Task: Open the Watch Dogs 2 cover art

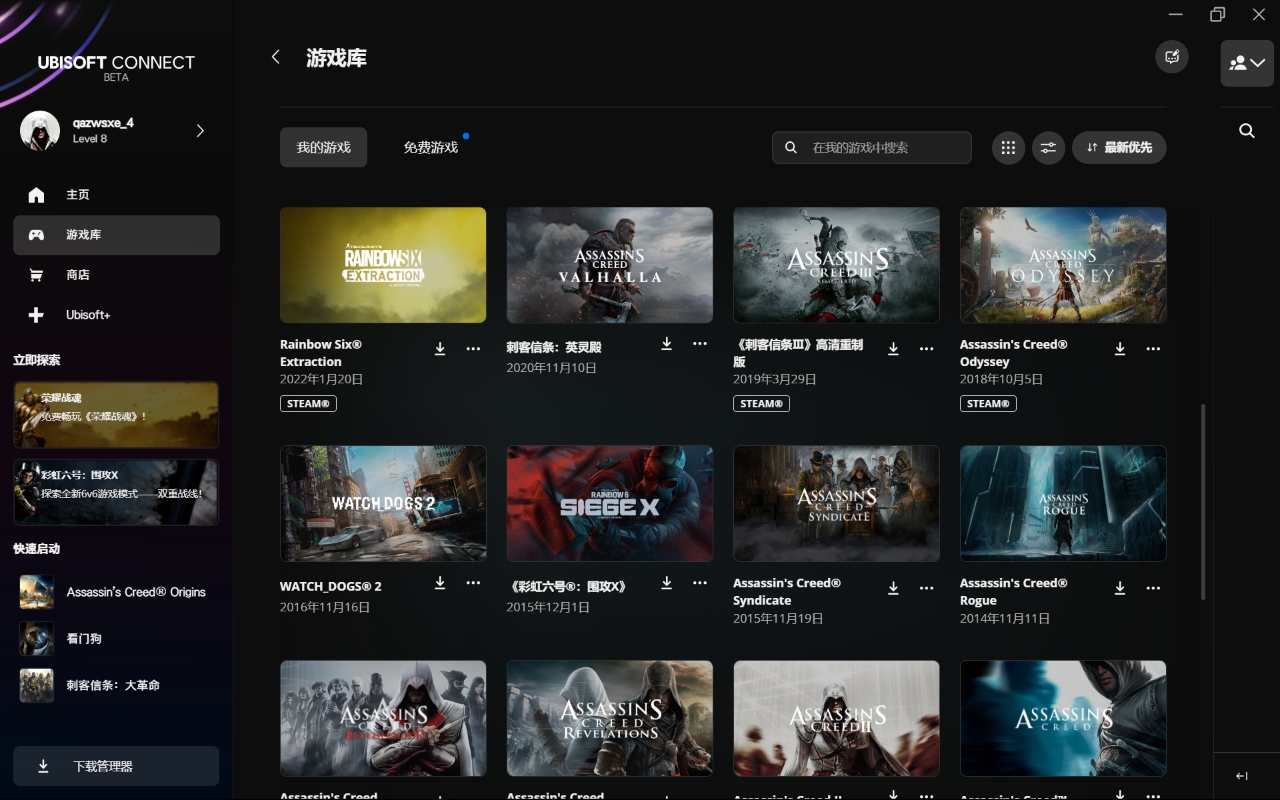Action: pos(383,503)
